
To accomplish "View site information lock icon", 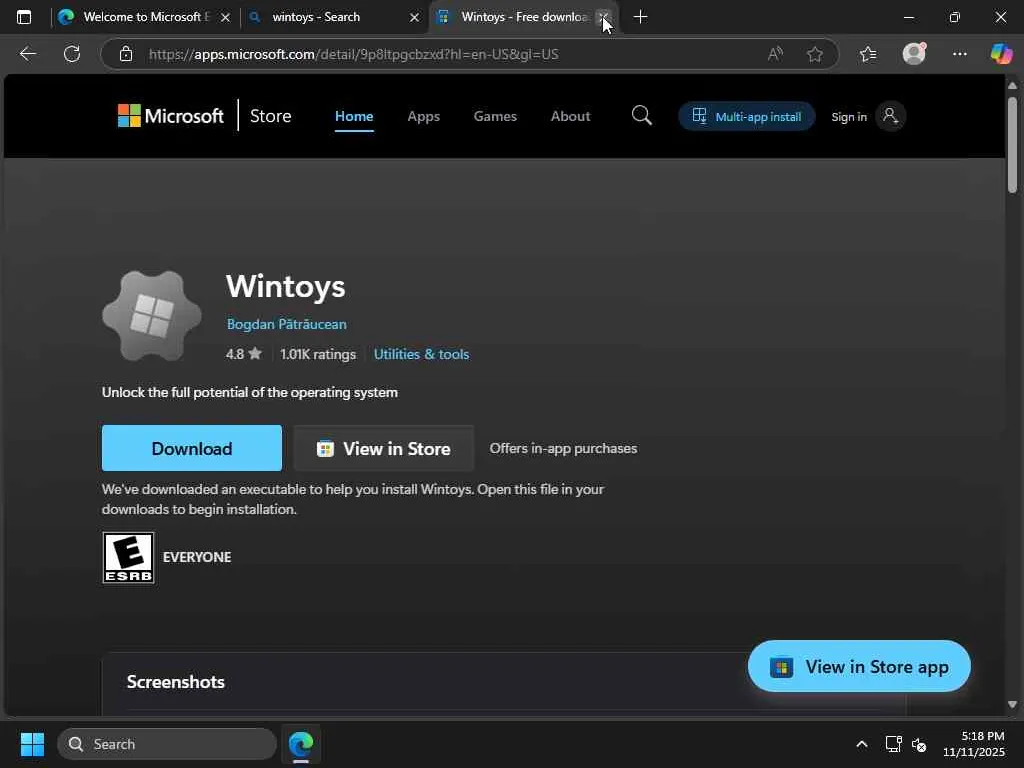I will coord(126,54).
